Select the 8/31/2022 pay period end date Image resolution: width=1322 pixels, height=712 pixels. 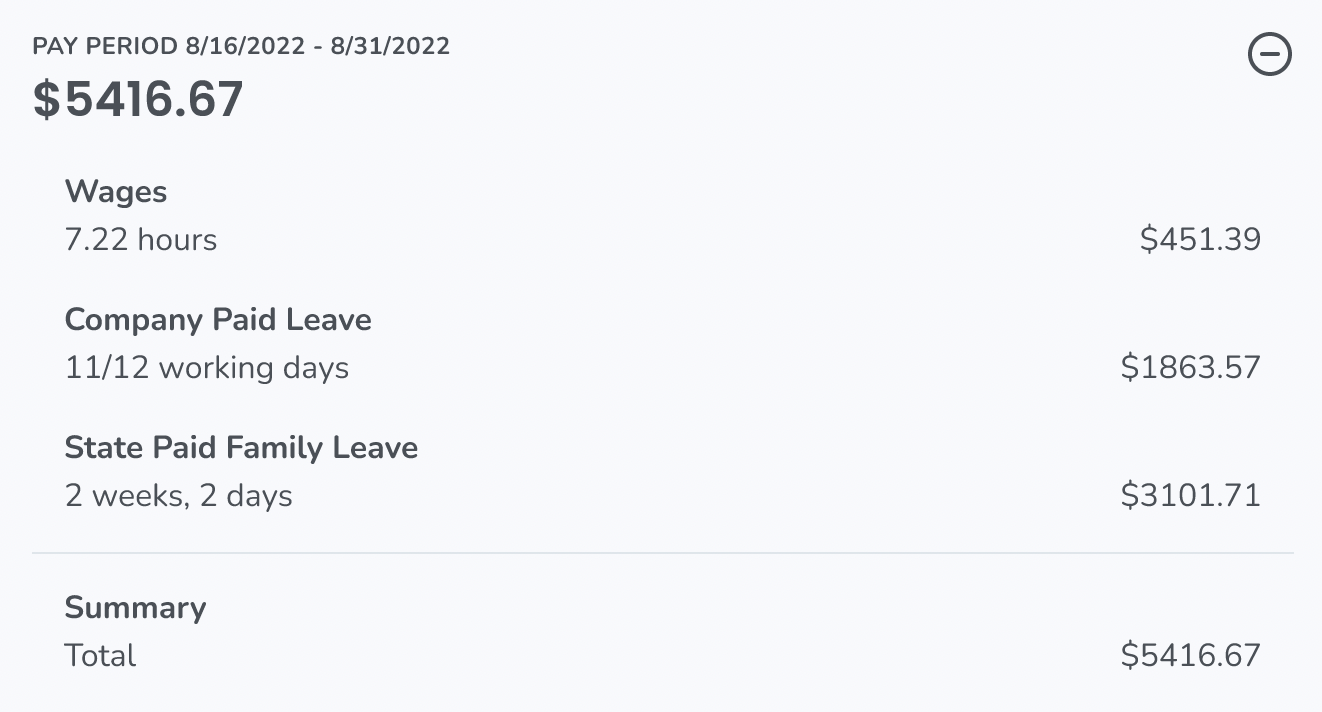click(390, 46)
